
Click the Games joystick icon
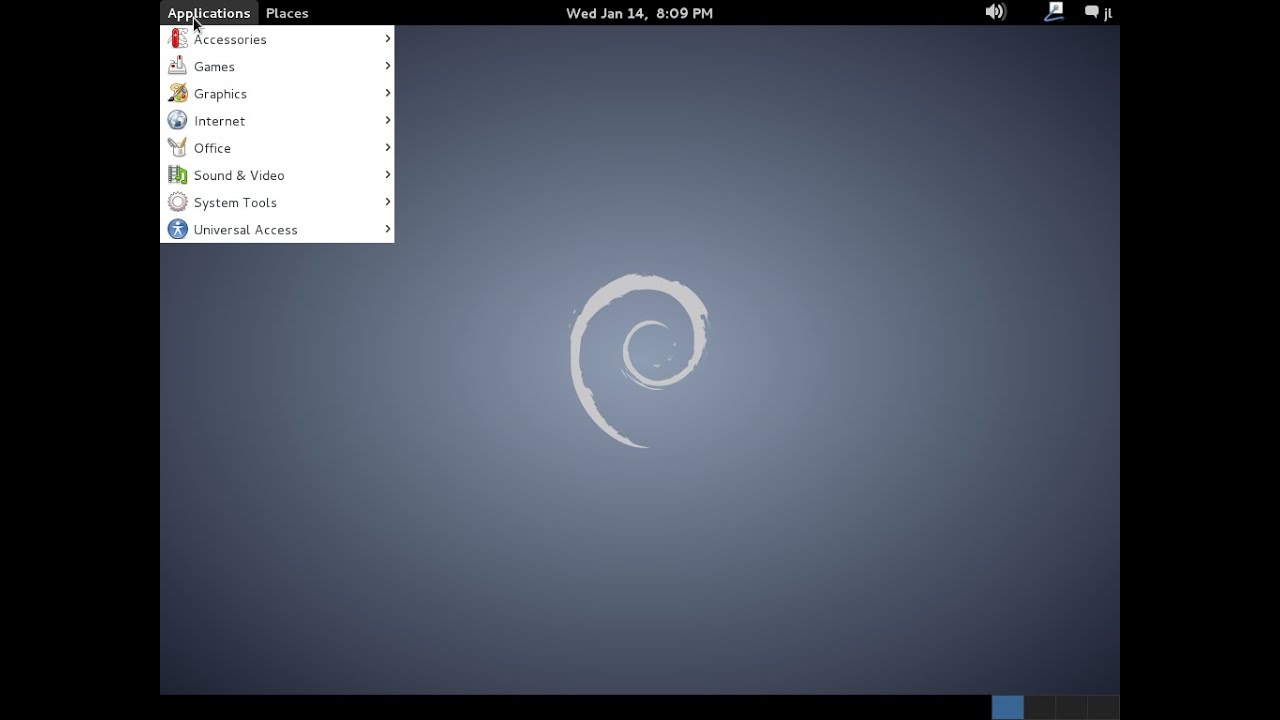point(178,66)
